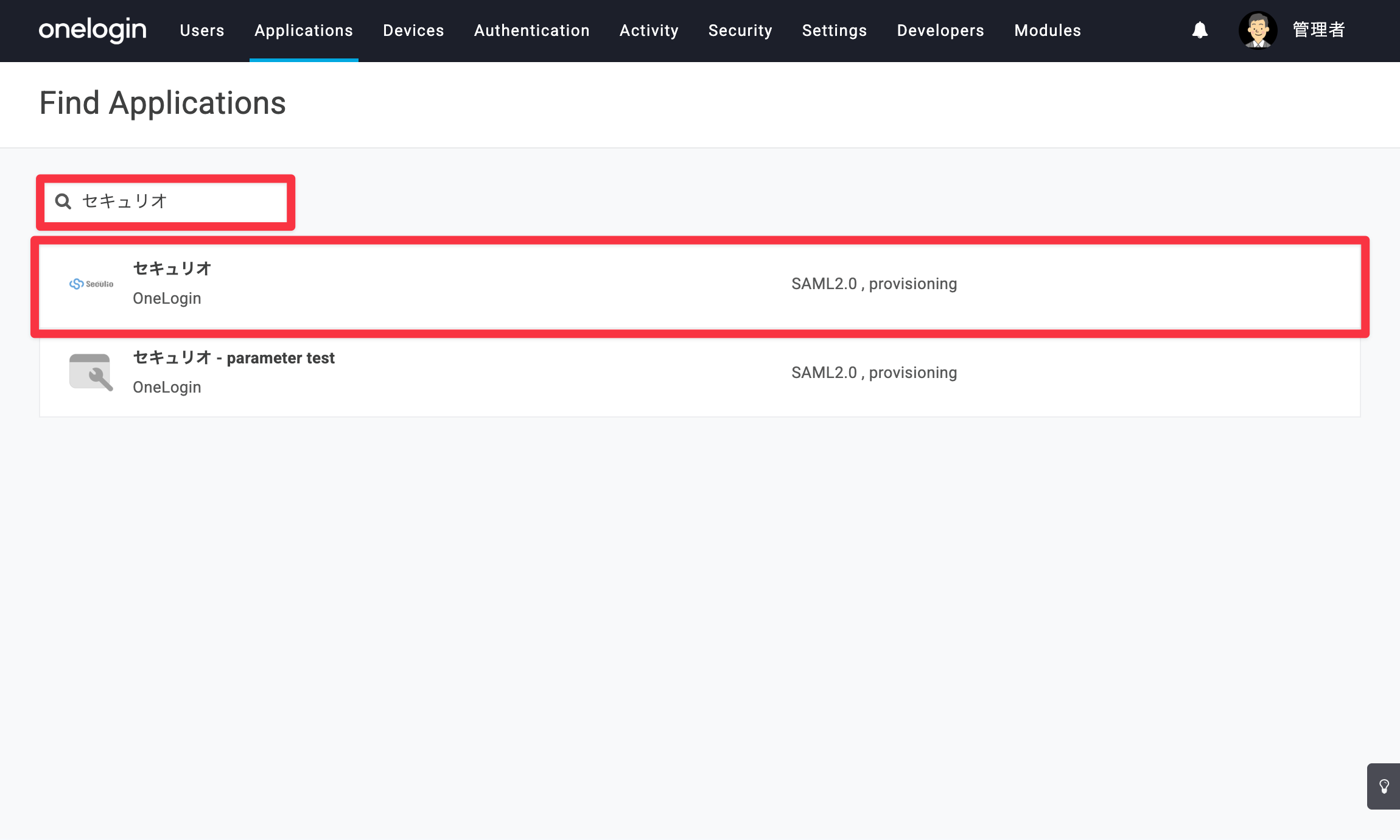Screen dimensions: 1400x840
Task: Click the Seculio app logo
Action: 91,284
